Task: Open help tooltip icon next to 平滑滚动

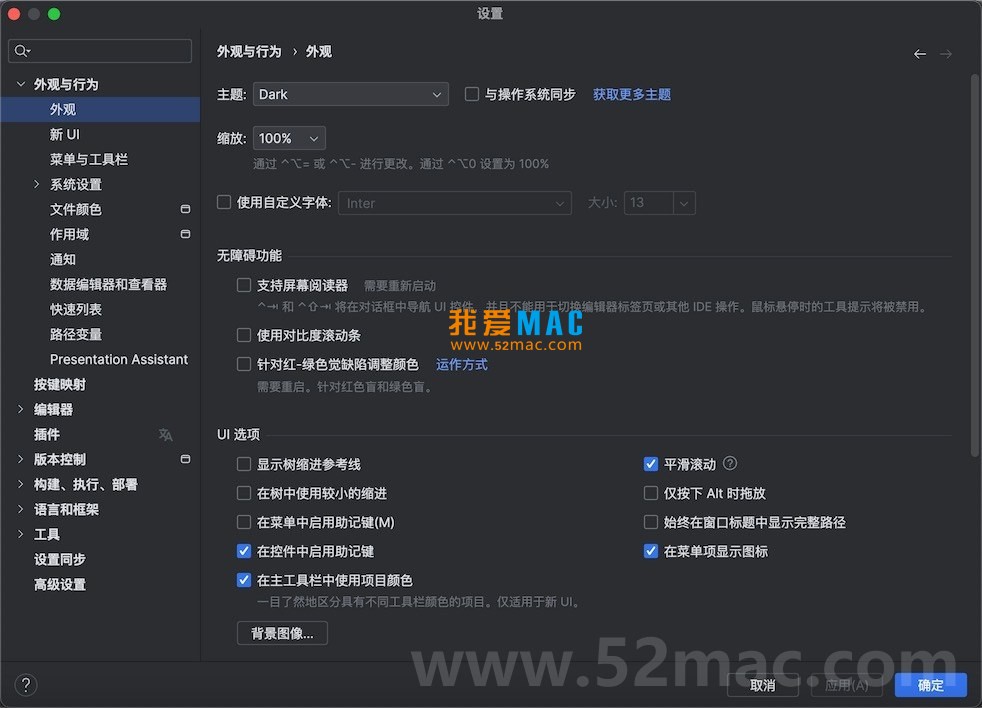Action: click(x=730, y=464)
